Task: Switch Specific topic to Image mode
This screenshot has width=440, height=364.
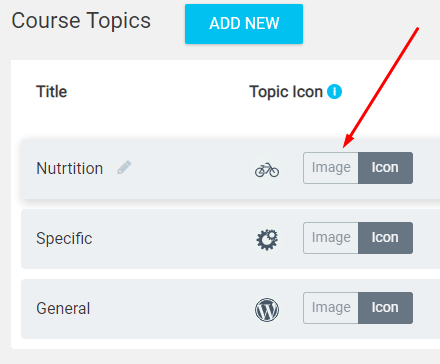Action: pos(331,238)
